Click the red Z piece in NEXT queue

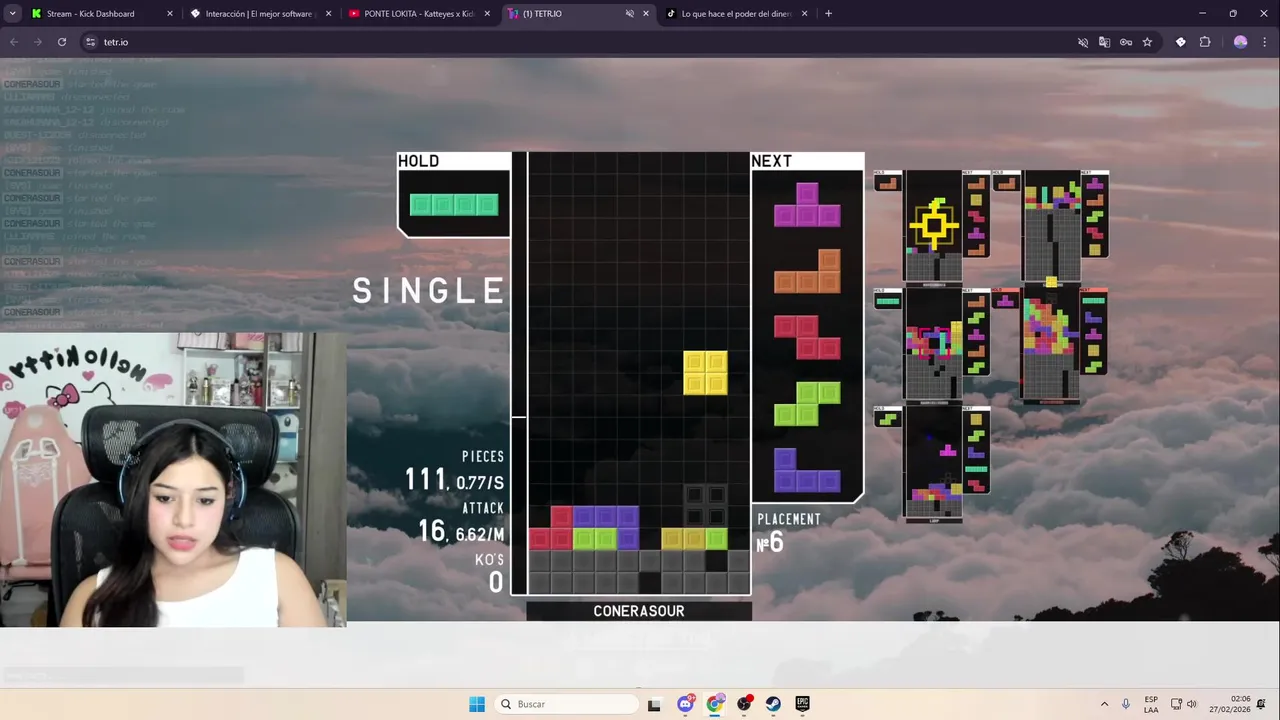807,337
